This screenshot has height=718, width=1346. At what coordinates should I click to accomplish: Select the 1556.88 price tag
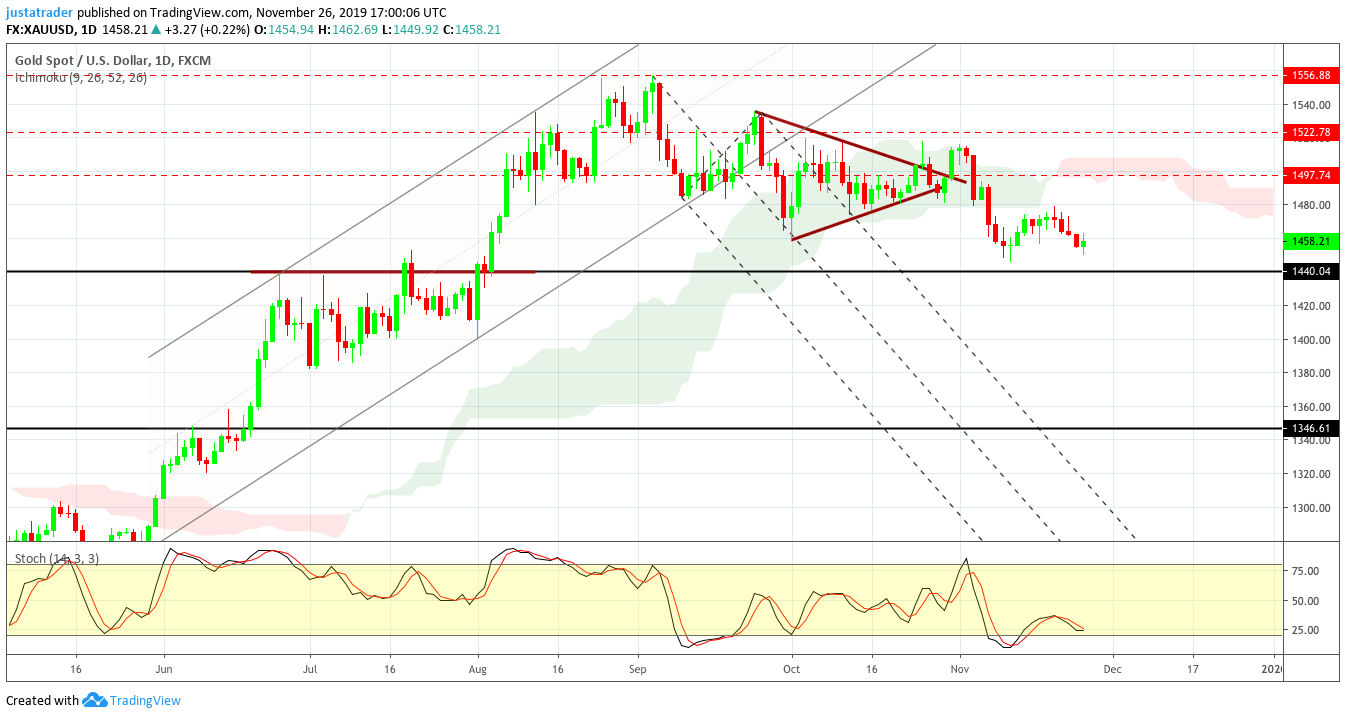pos(1310,75)
